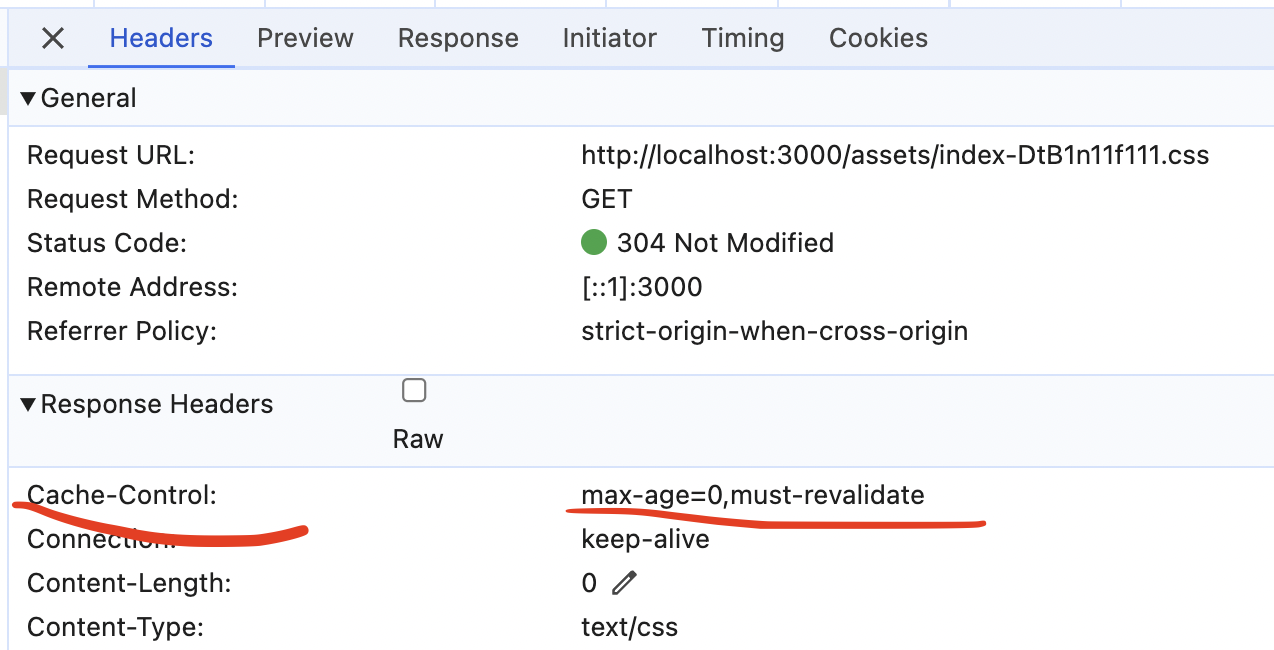Image resolution: width=1274 pixels, height=650 pixels.
Task: Click the pencil icon to edit Content-Length
Action: (x=626, y=582)
